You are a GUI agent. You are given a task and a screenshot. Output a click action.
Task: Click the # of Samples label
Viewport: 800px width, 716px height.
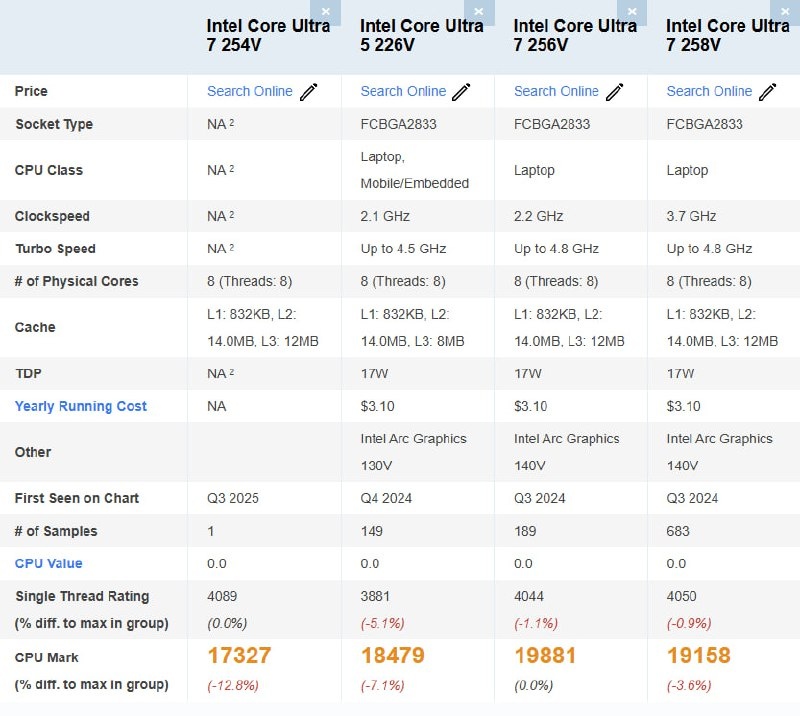(x=56, y=531)
